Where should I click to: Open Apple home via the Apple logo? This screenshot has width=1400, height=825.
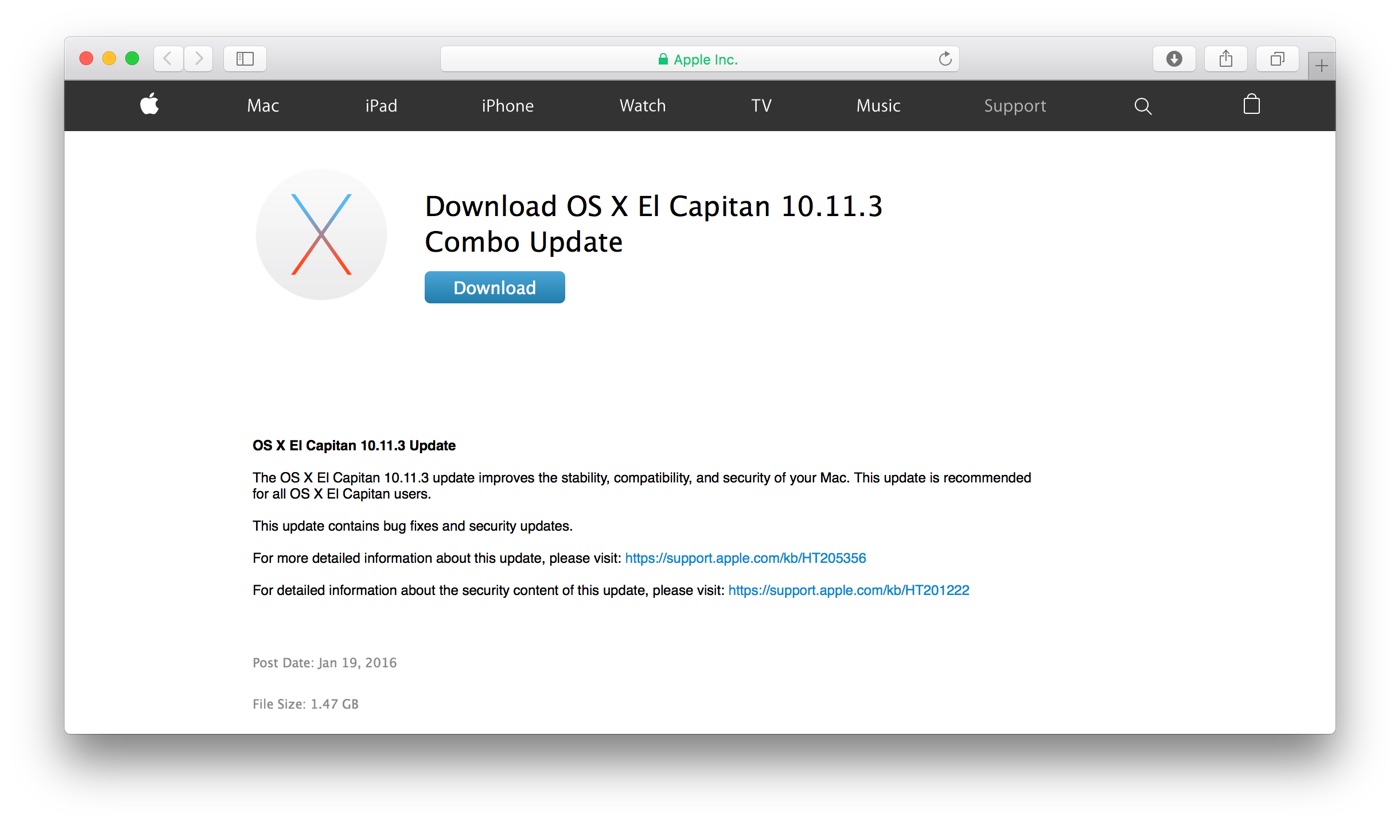click(150, 104)
